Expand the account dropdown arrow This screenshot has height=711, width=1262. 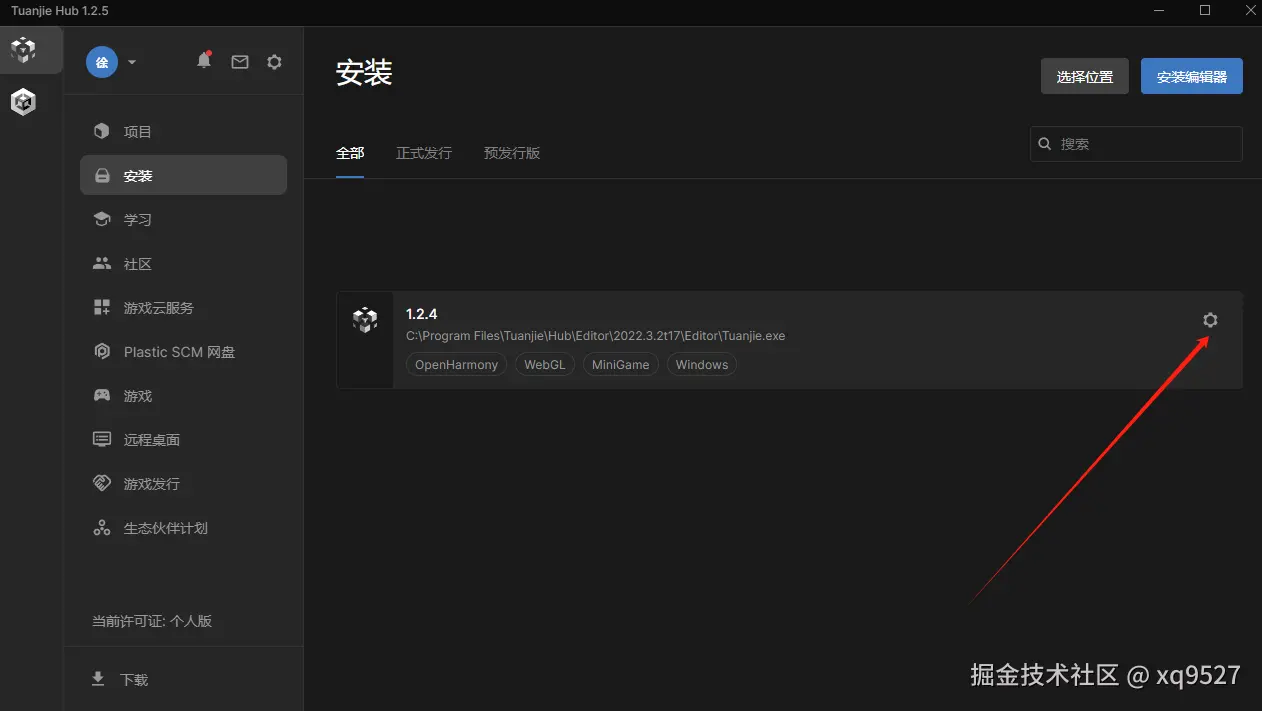point(132,62)
